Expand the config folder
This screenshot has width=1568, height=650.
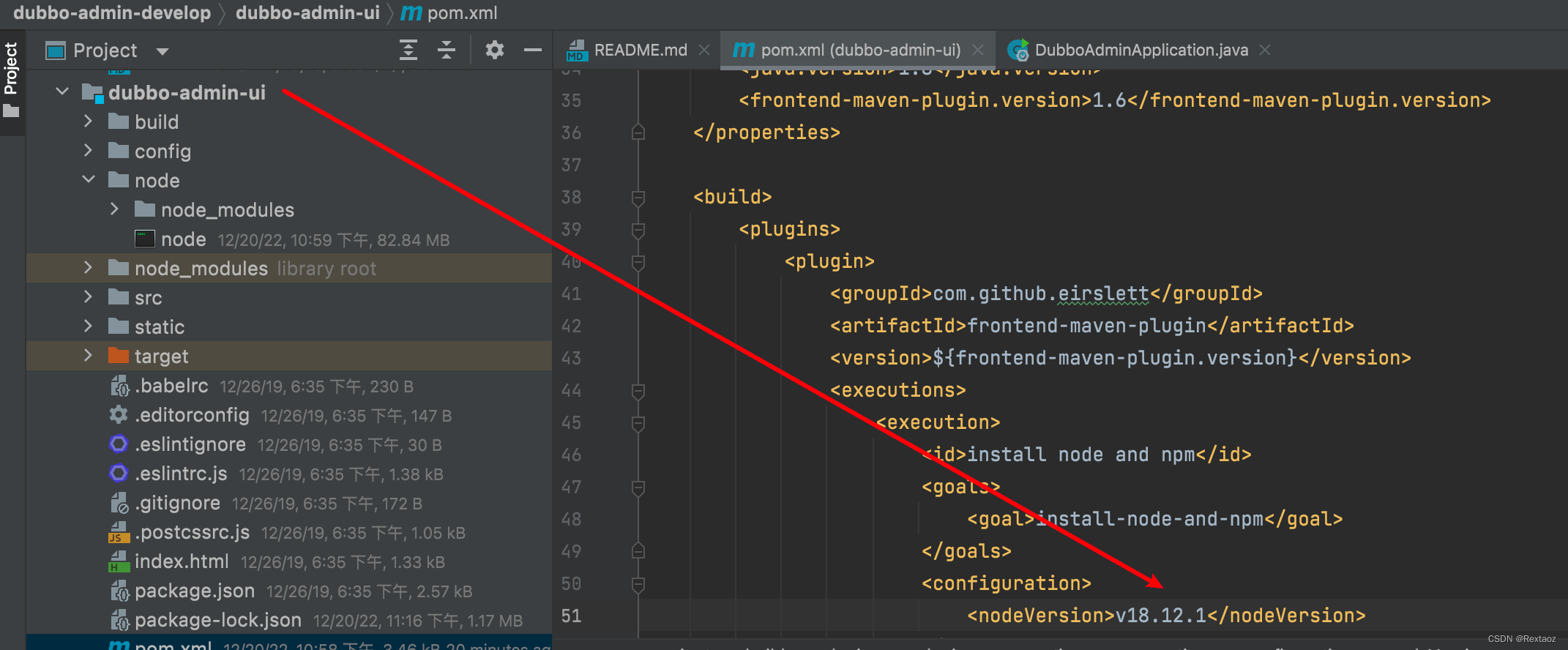[88, 151]
